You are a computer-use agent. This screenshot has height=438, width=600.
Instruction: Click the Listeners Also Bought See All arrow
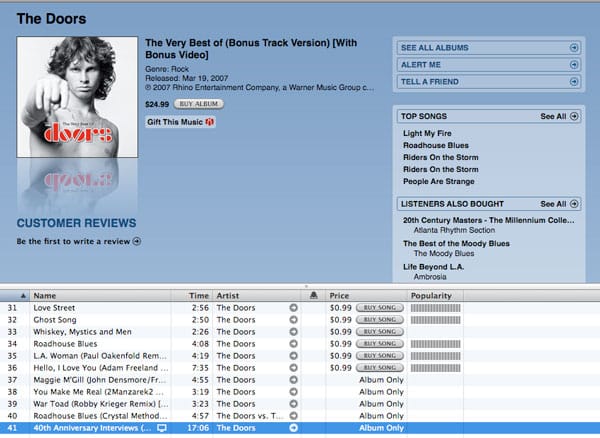pos(574,204)
